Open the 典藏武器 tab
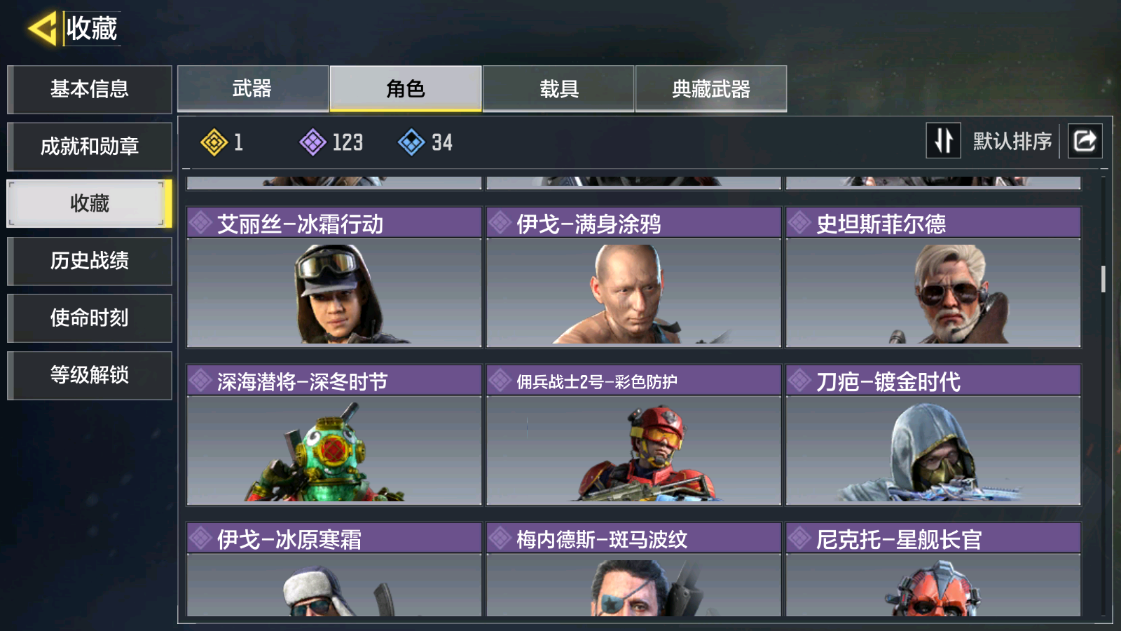Image resolution: width=1121 pixels, height=631 pixels. tap(711, 89)
